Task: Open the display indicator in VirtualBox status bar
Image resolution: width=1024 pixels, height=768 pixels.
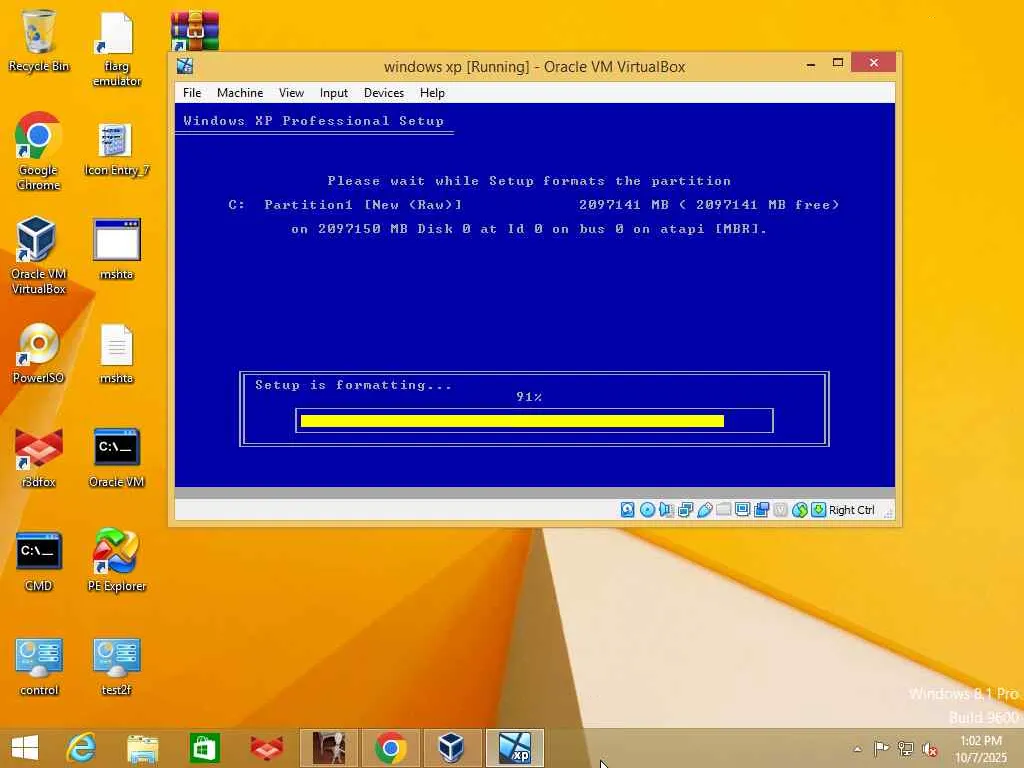Action: point(742,510)
